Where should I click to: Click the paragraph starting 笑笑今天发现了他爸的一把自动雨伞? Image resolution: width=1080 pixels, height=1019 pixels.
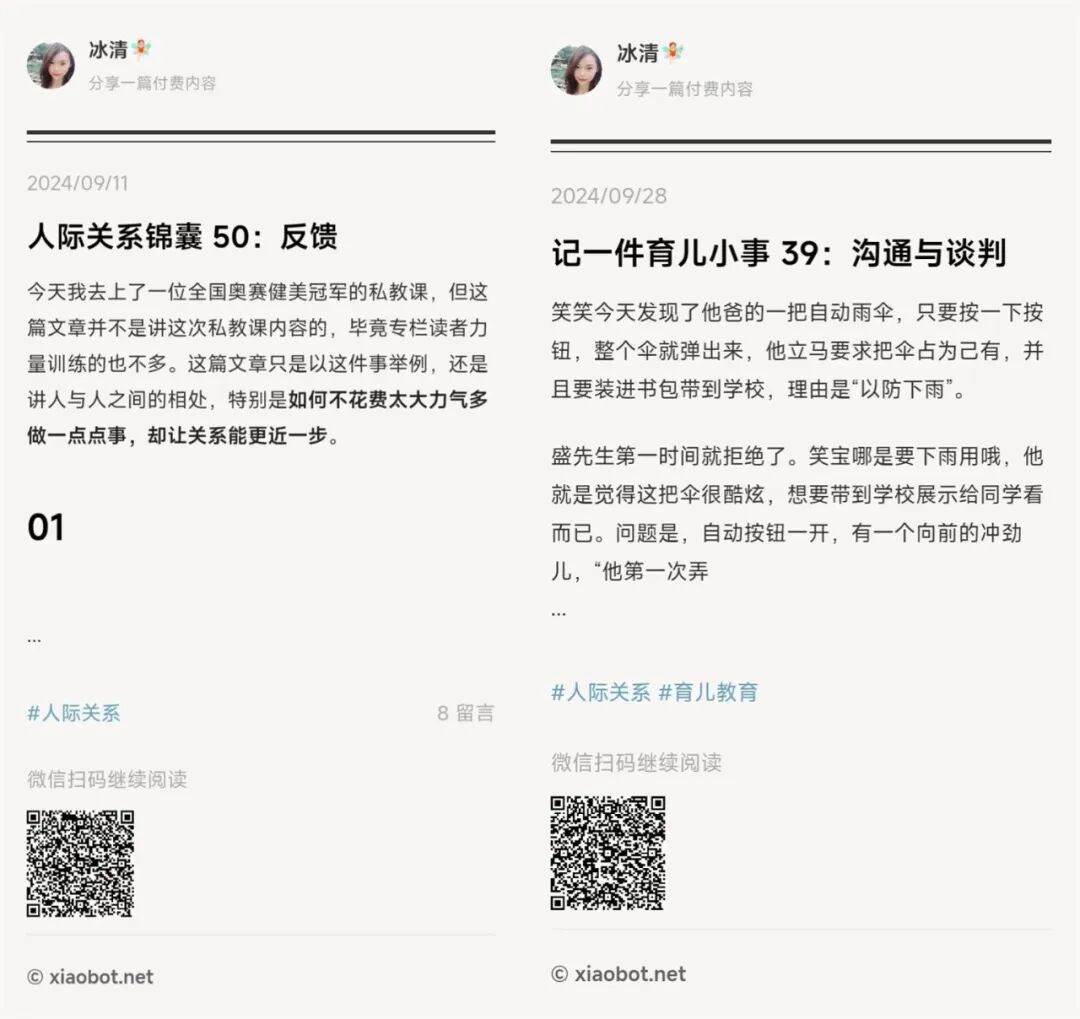(798, 351)
